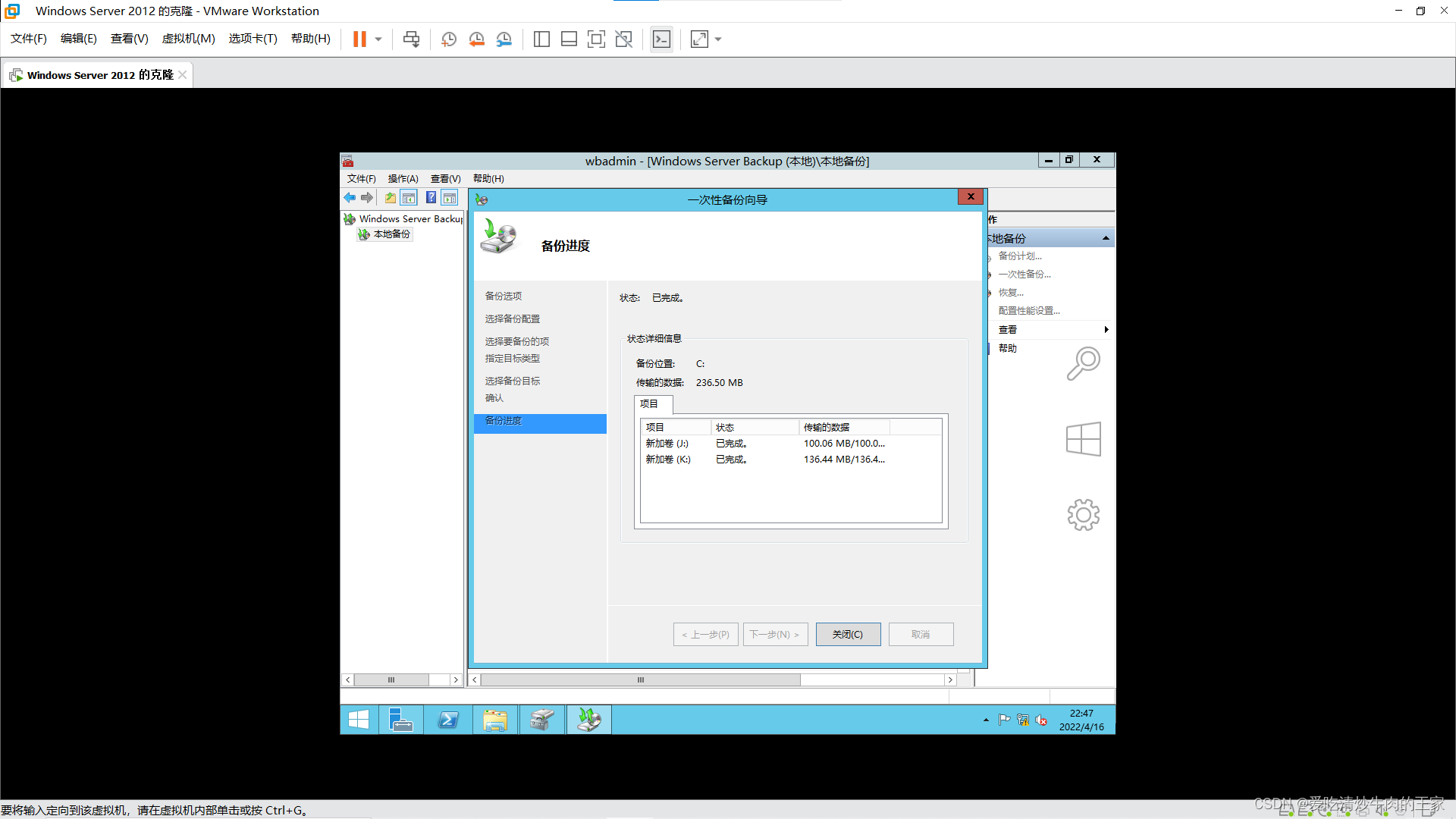Image resolution: width=1456 pixels, height=819 pixels.
Task: Open Server Manager from taskbar
Action: pos(400,720)
